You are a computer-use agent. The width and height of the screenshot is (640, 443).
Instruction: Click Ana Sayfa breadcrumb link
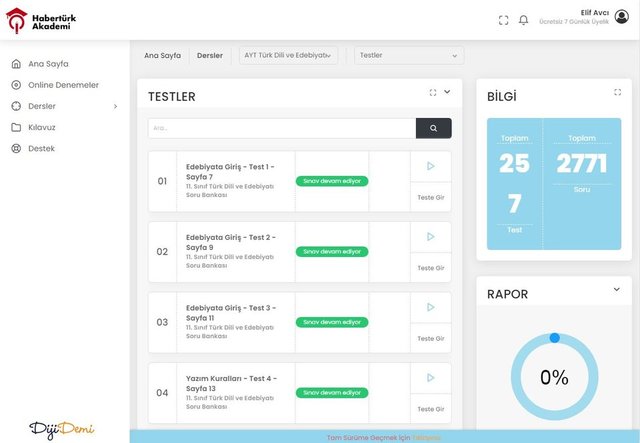(162, 56)
